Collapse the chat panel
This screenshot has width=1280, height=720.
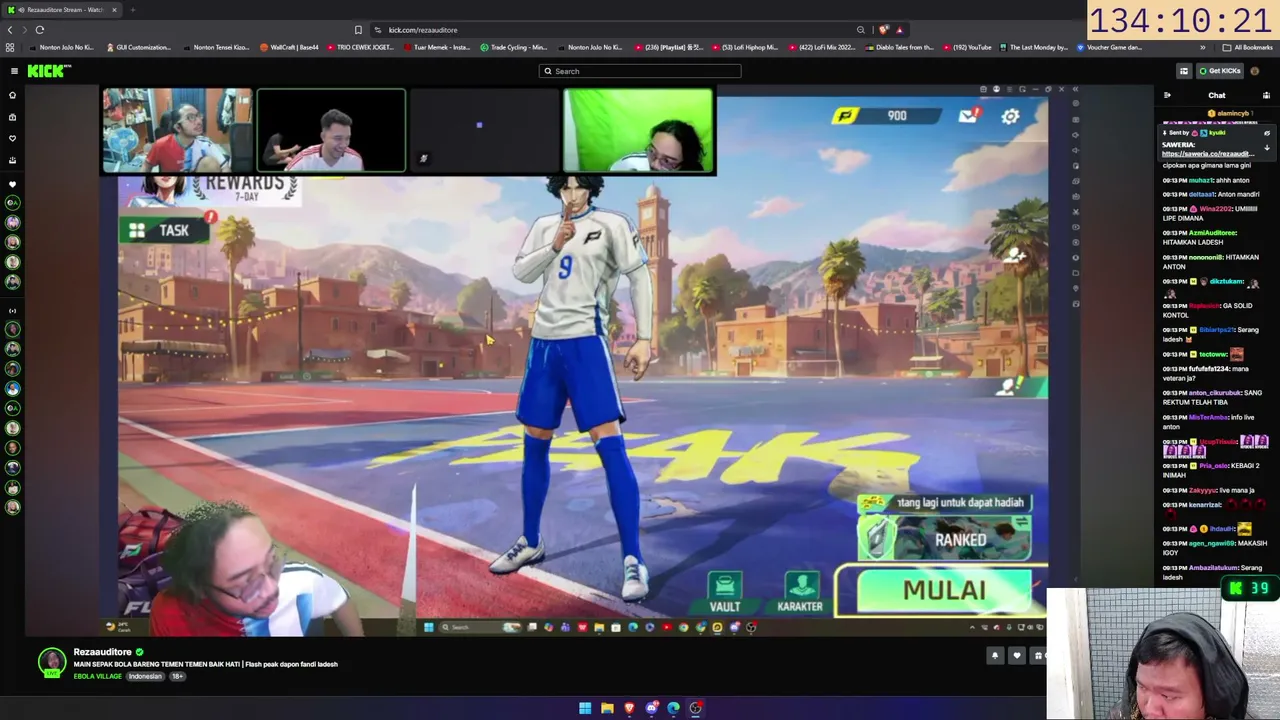tap(1167, 95)
